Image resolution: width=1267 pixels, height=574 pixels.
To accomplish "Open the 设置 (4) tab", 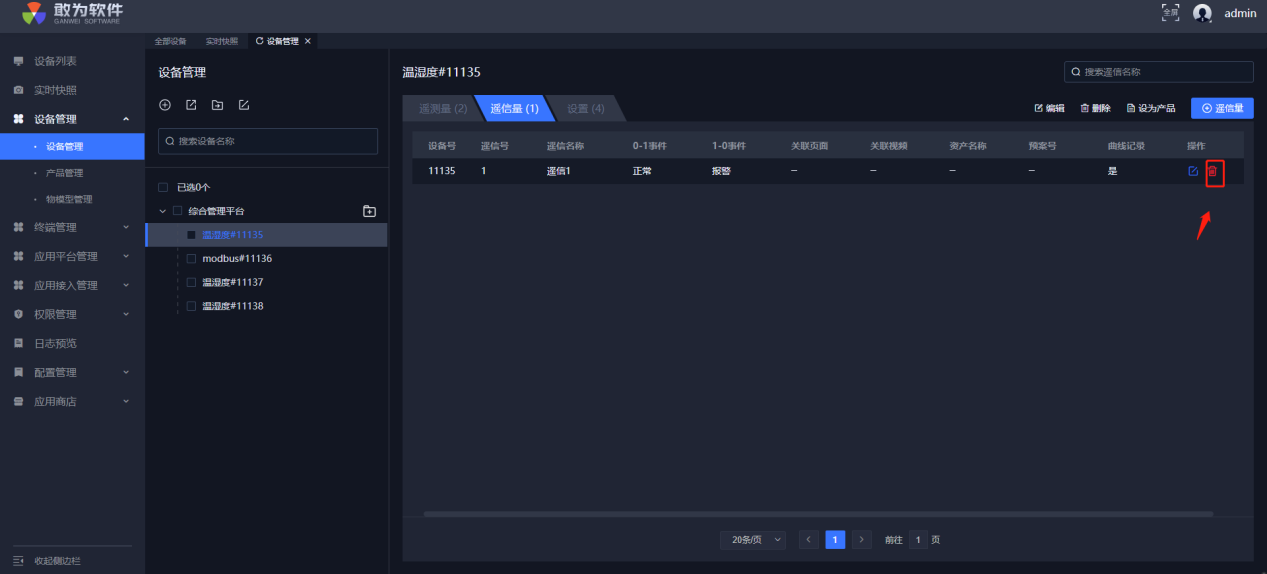I will click(585, 108).
